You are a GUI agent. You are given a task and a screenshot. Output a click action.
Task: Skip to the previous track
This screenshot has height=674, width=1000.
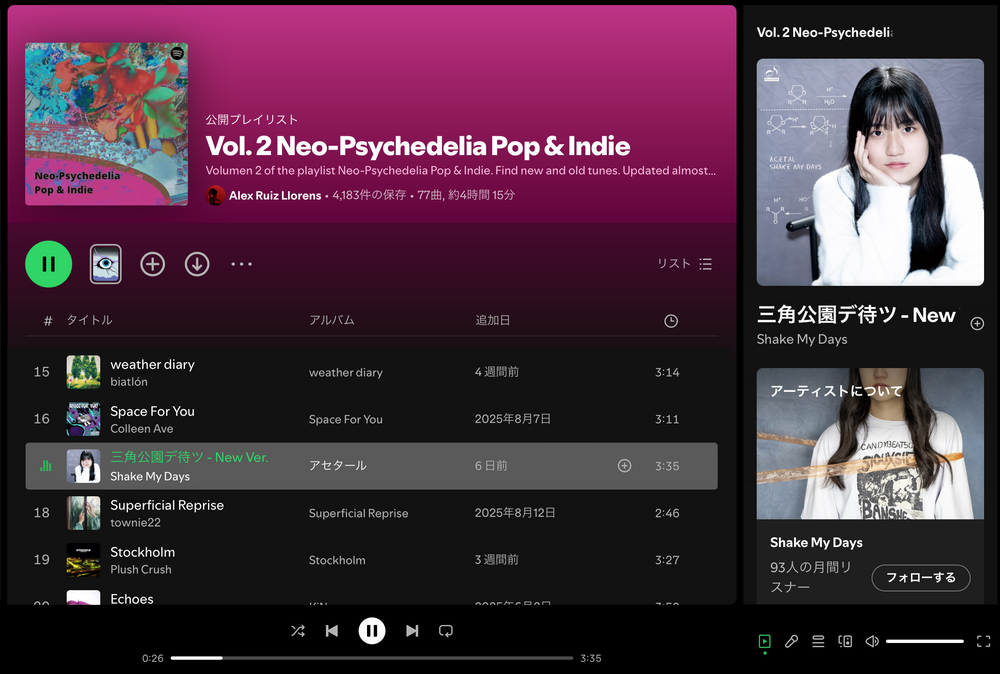pyautogui.click(x=332, y=631)
